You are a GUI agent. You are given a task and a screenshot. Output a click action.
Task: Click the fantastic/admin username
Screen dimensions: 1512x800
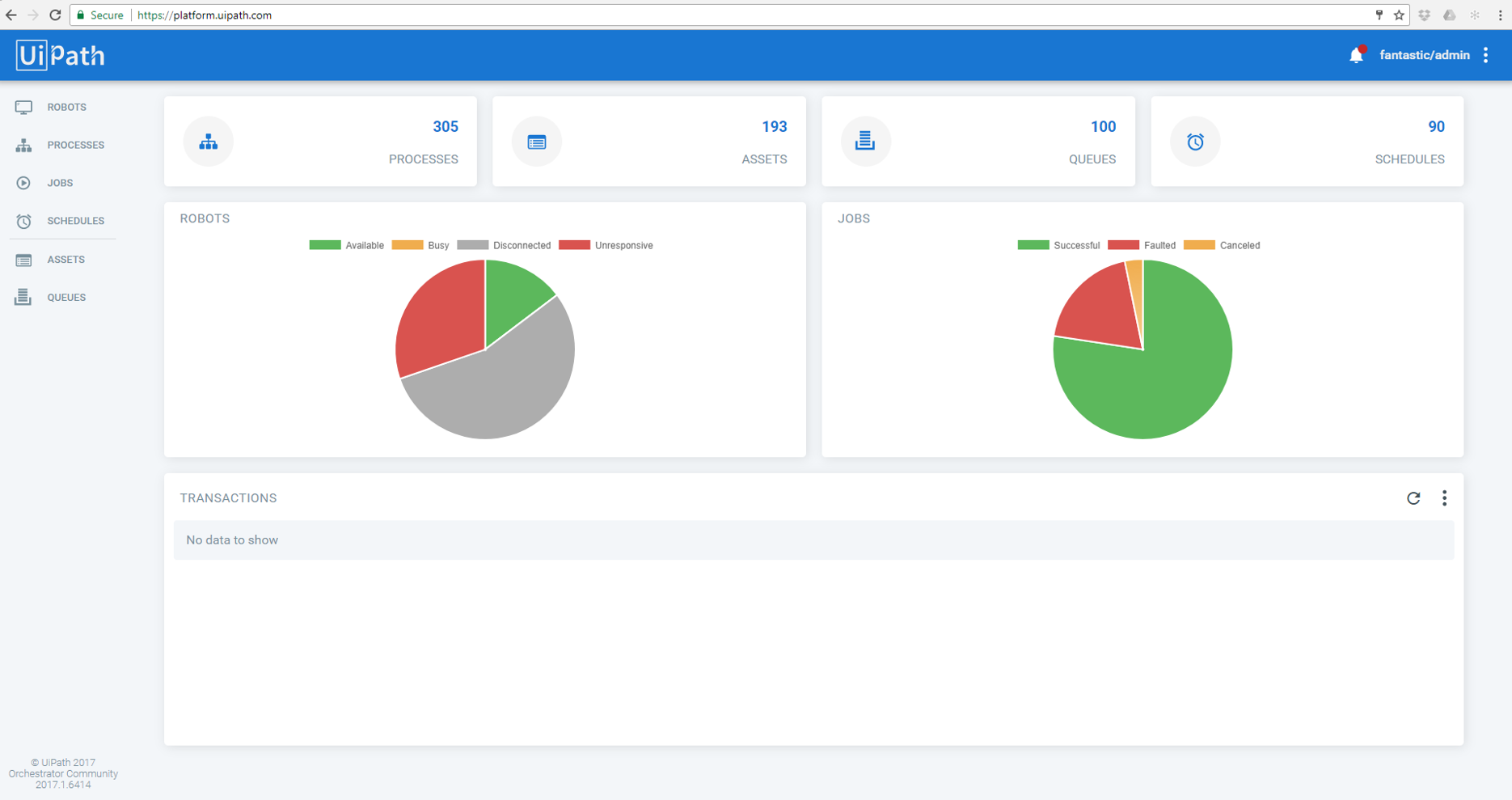tap(1424, 55)
